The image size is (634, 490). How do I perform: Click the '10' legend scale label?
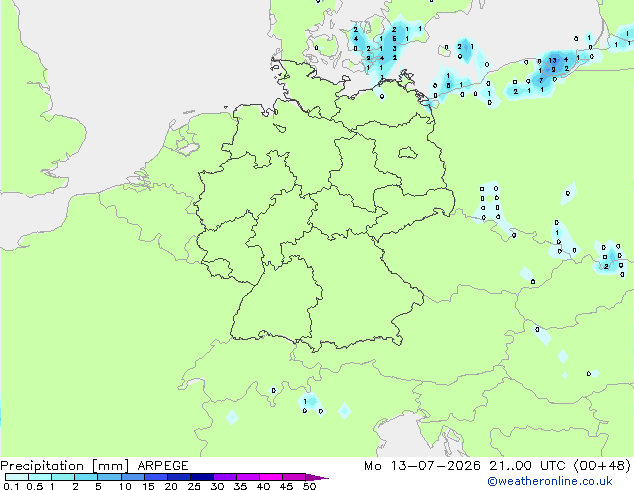tap(125, 486)
